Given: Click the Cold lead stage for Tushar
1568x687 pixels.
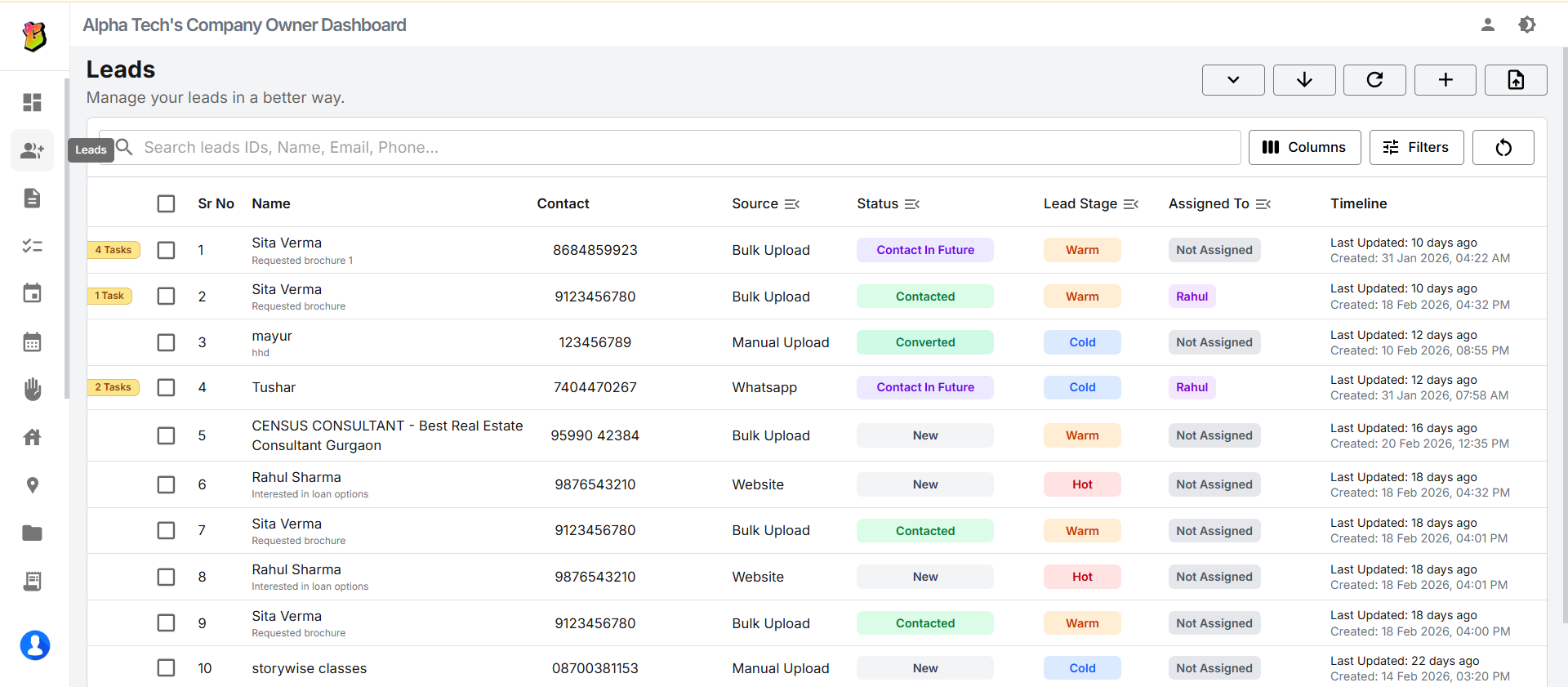Looking at the screenshot, I should pyautogui.click(x=1082, y=387).
